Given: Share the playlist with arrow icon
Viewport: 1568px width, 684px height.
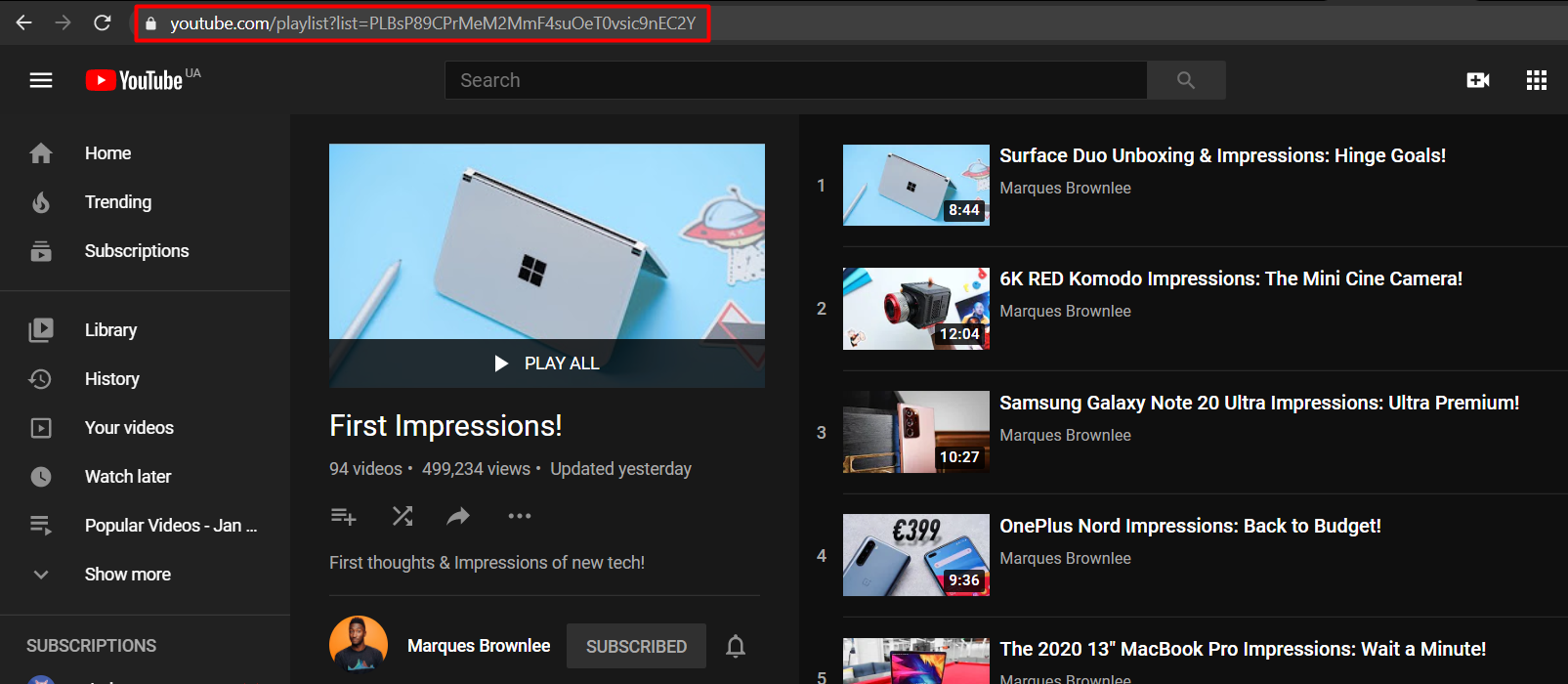Looking at the screenshot, I should tap(458, 516).
